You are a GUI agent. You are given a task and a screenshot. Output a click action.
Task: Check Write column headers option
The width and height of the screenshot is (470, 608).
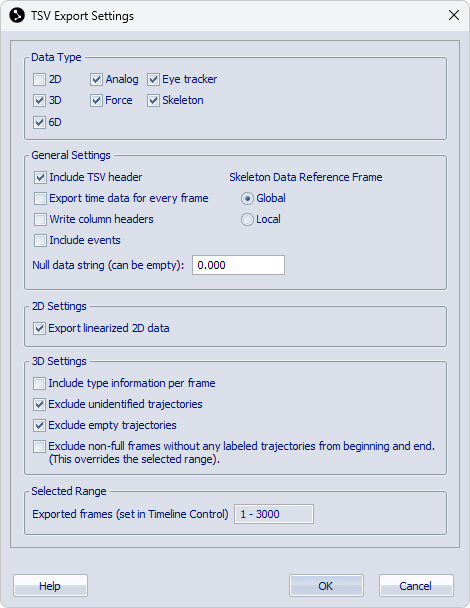click(x=40, y=219)
